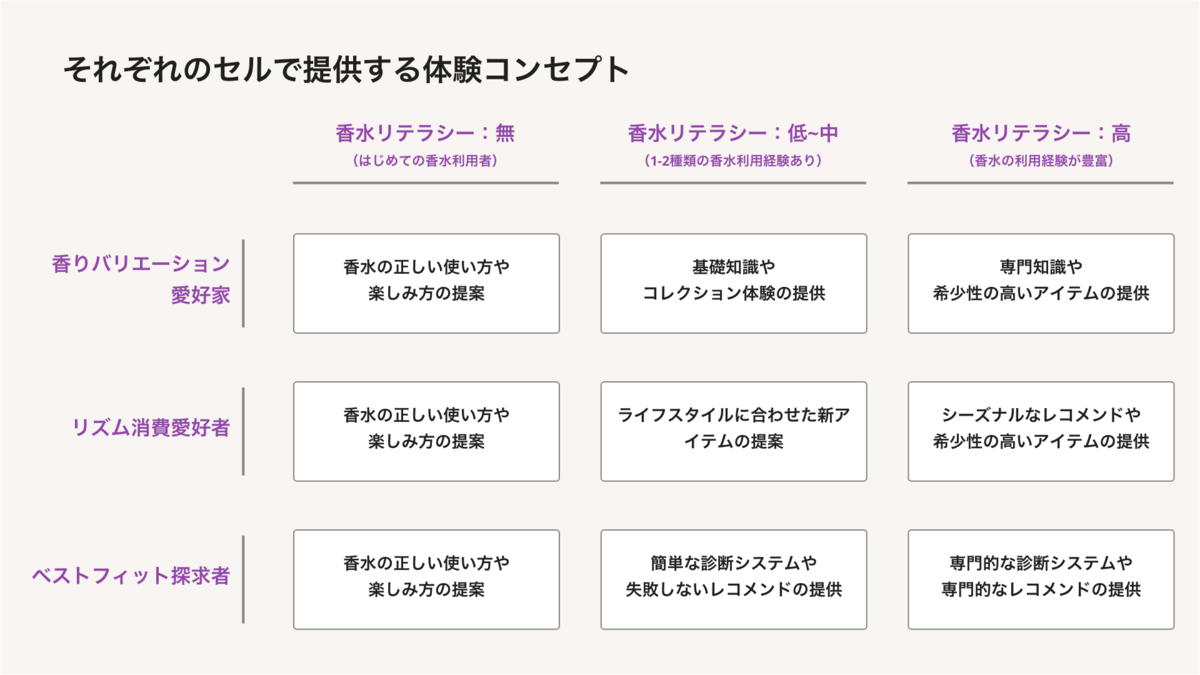Screen dimensions: 1200x675
Task: Click the vertical divider beside 香りバリエーション愛好家
Action: 244,283
